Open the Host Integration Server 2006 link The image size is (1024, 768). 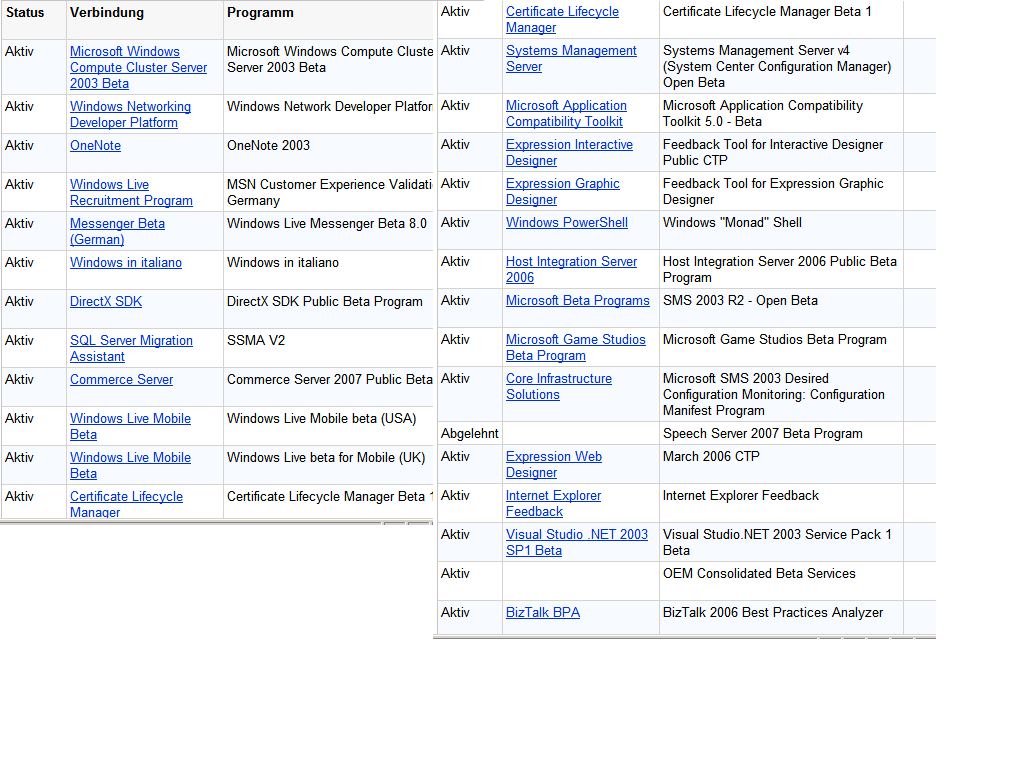point(571,270)
